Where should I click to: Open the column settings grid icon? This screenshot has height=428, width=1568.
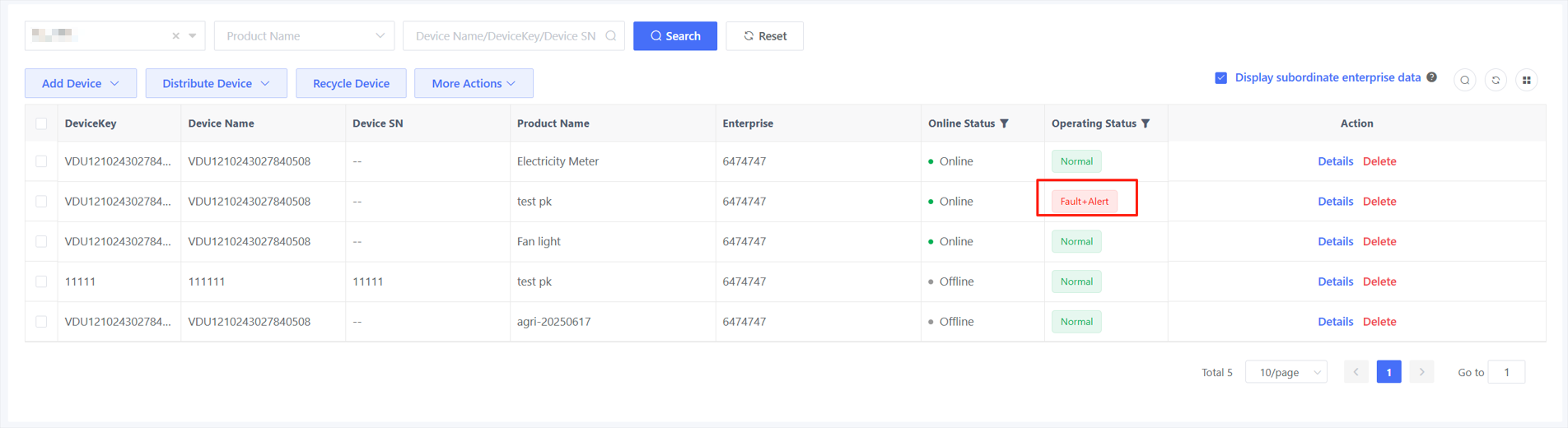[x=1526, y=80]
